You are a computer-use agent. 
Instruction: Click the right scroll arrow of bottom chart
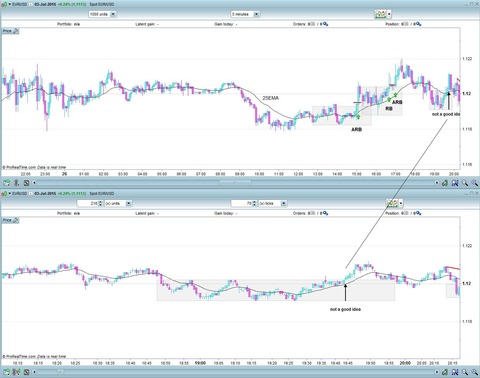(437, 372)
